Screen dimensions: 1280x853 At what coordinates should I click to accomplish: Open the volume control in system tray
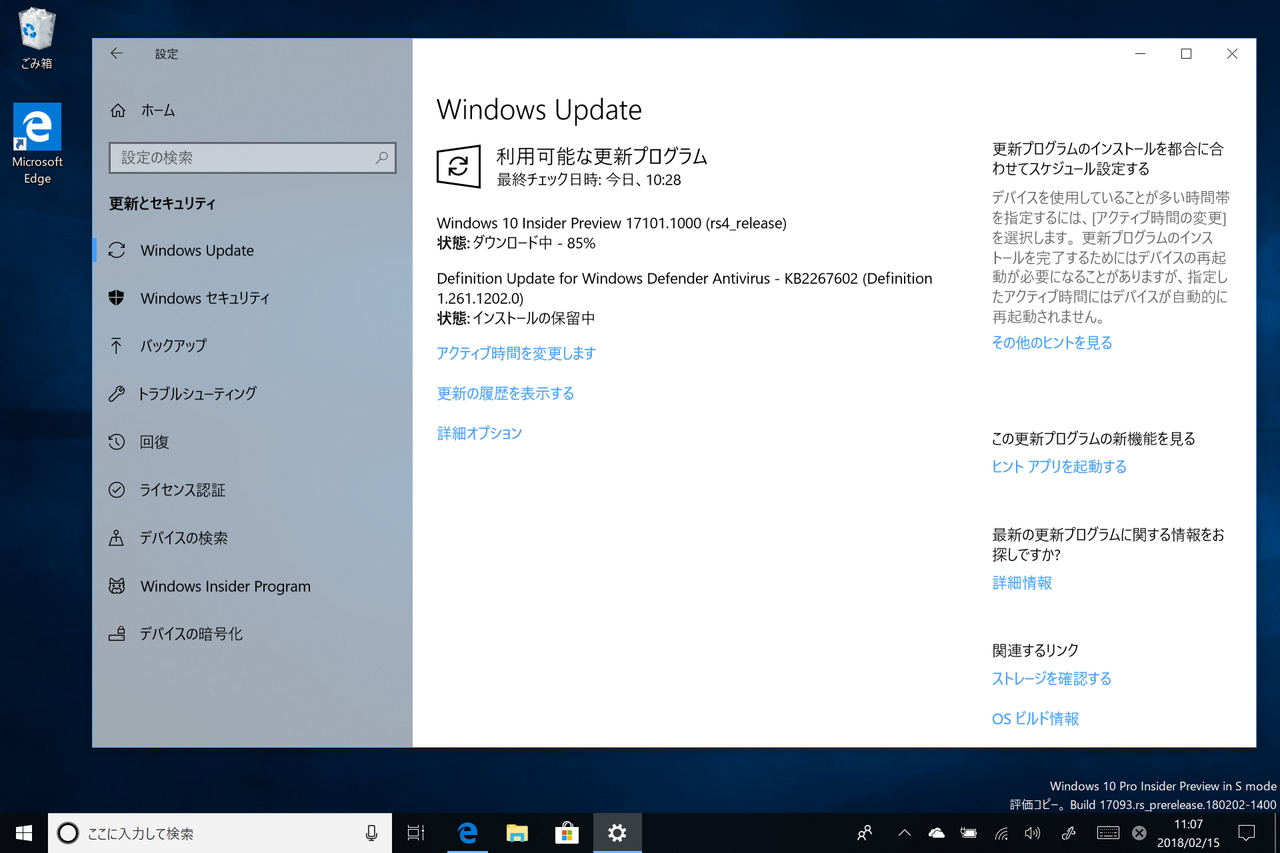pyautogui.click(x=1033, y=832)
